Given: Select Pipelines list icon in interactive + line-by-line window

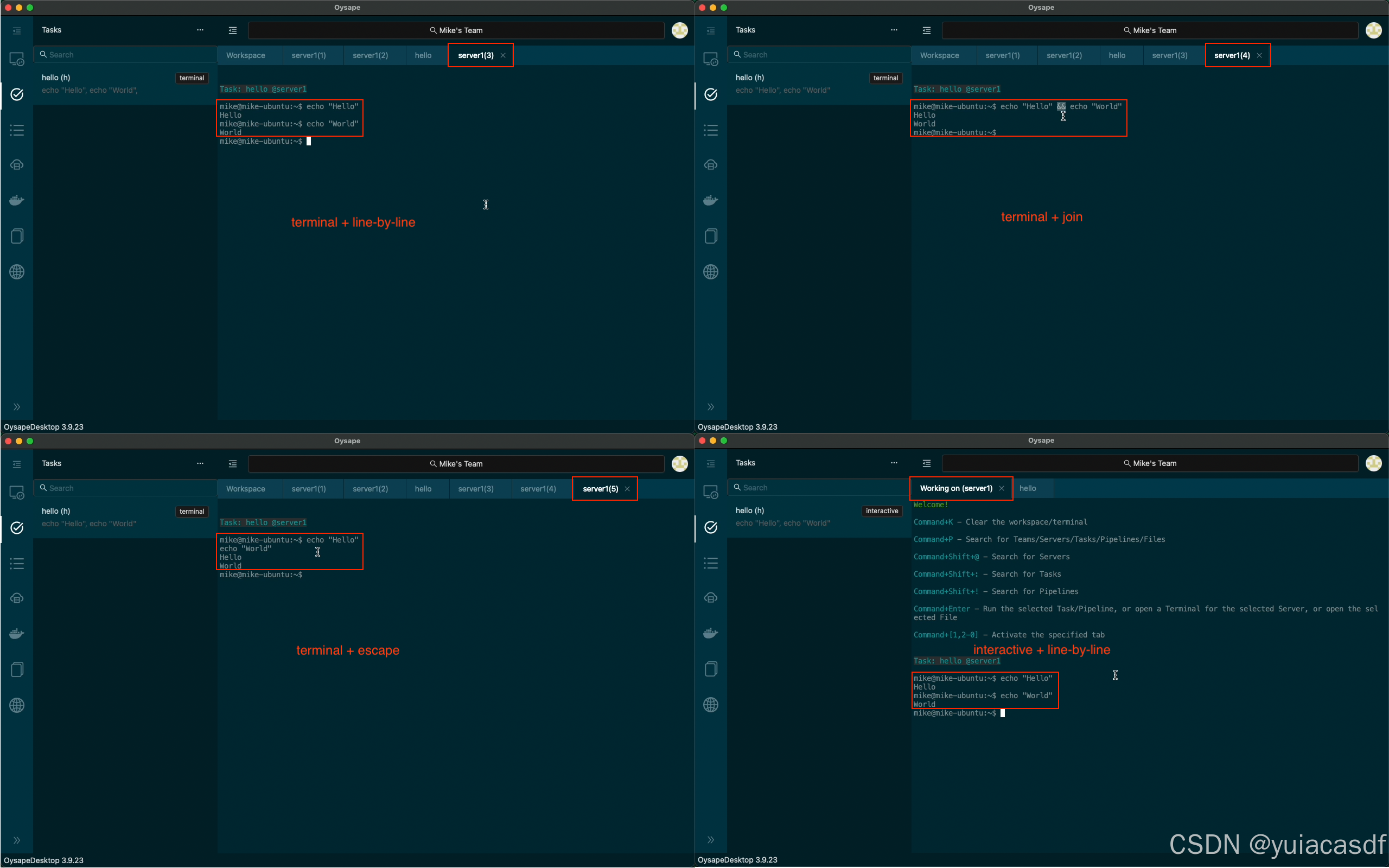Looking at the screenshot, I should click(711, 563).
